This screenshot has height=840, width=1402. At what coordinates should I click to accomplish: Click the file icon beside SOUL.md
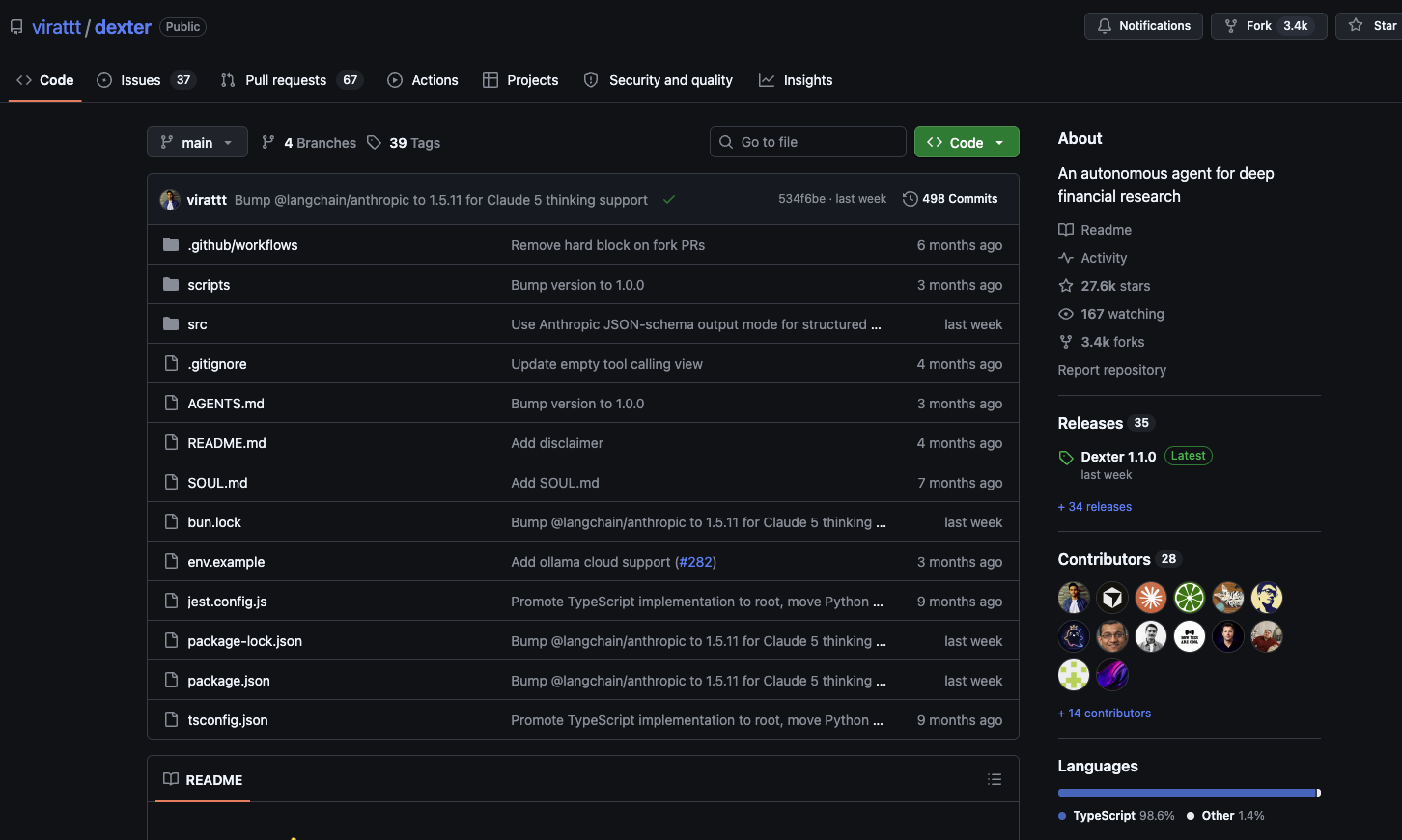click(171, 482)
